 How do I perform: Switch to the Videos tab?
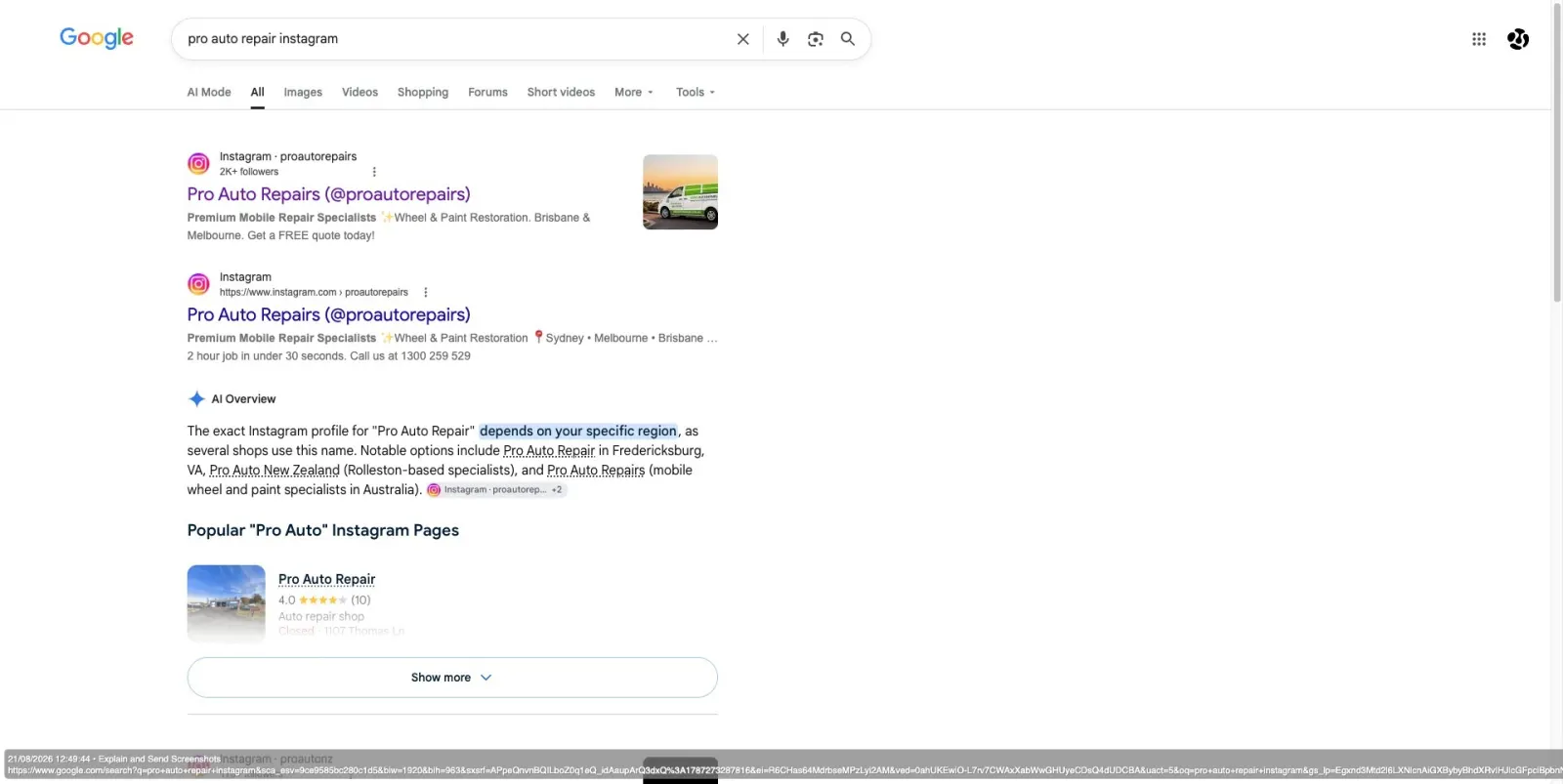click(359, 92)
